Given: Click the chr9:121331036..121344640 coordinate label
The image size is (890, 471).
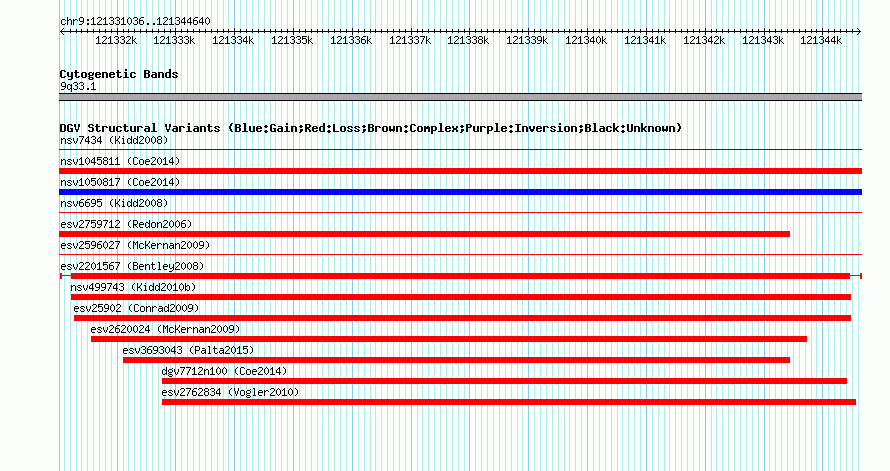Looking at the screenshot, I should (x=135, y=21).
